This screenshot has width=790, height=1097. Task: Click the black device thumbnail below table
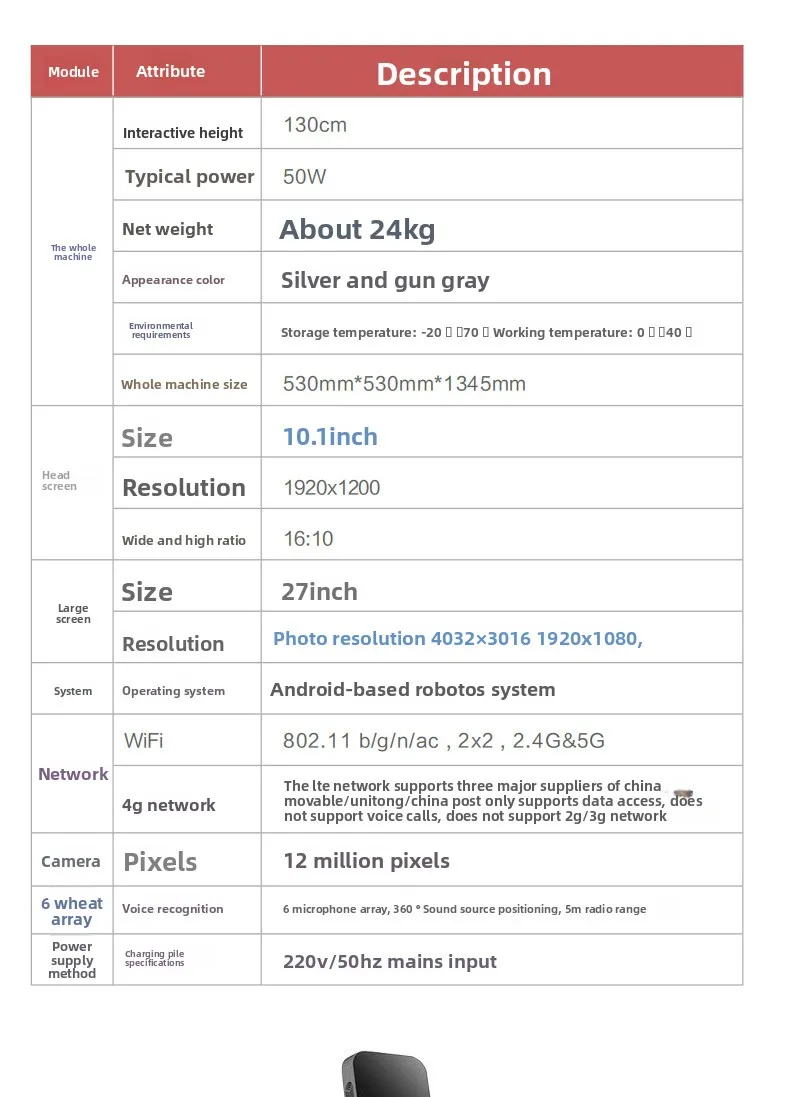(386, 1074)
